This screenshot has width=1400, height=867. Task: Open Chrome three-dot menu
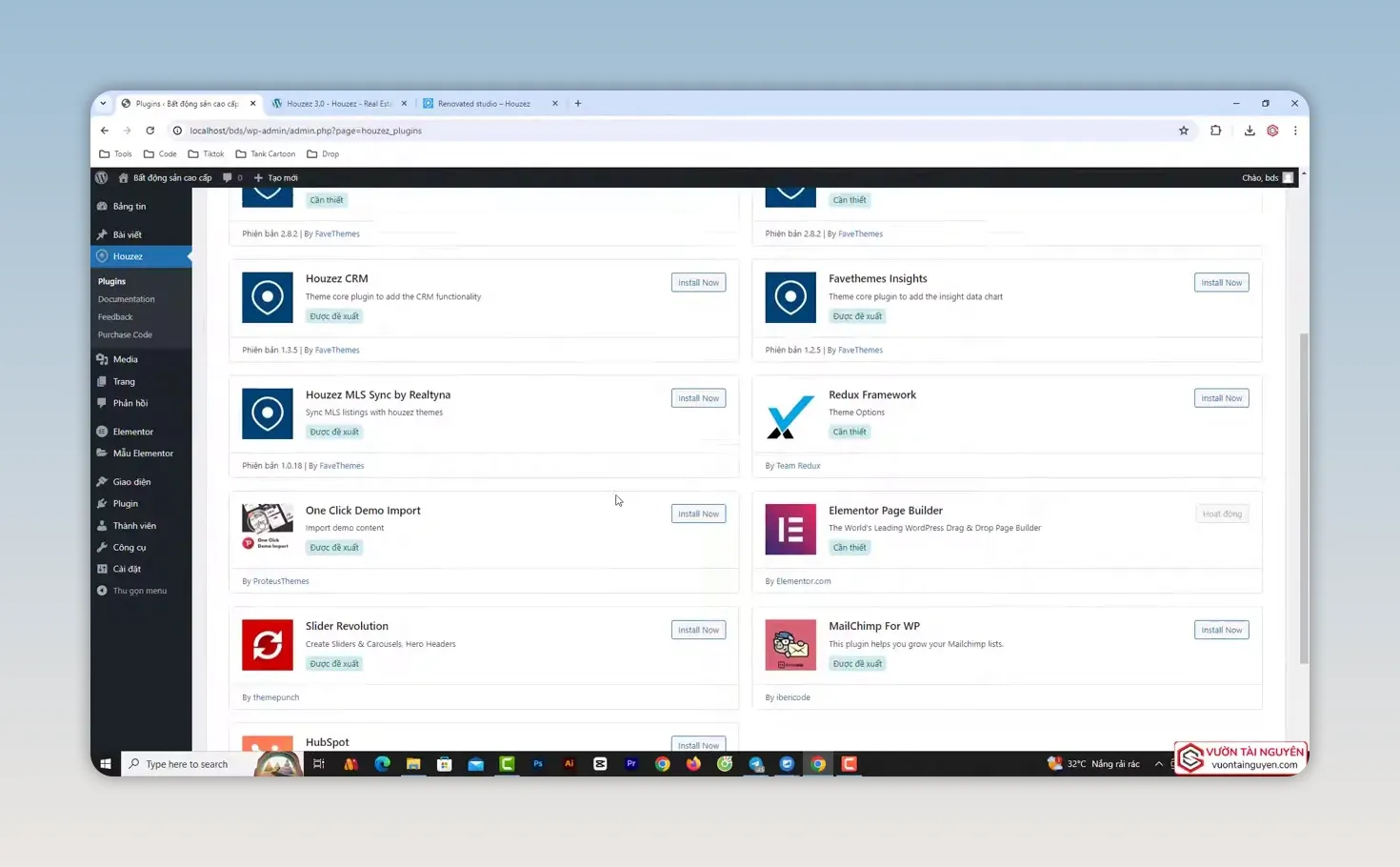point(1295,131)
